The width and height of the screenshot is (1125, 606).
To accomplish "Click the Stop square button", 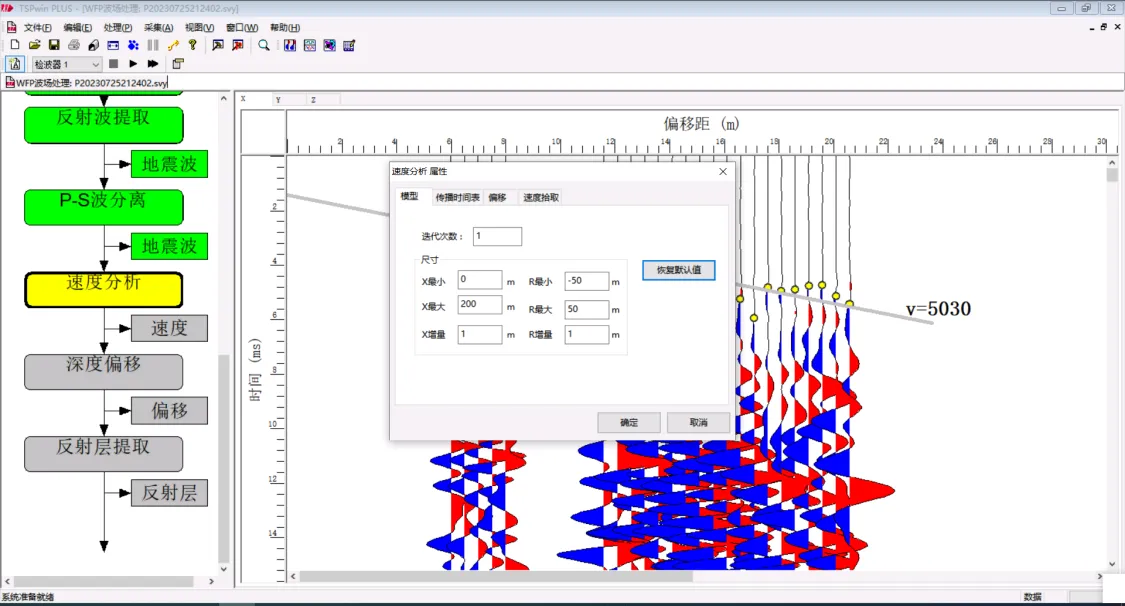I will [113, 64].
